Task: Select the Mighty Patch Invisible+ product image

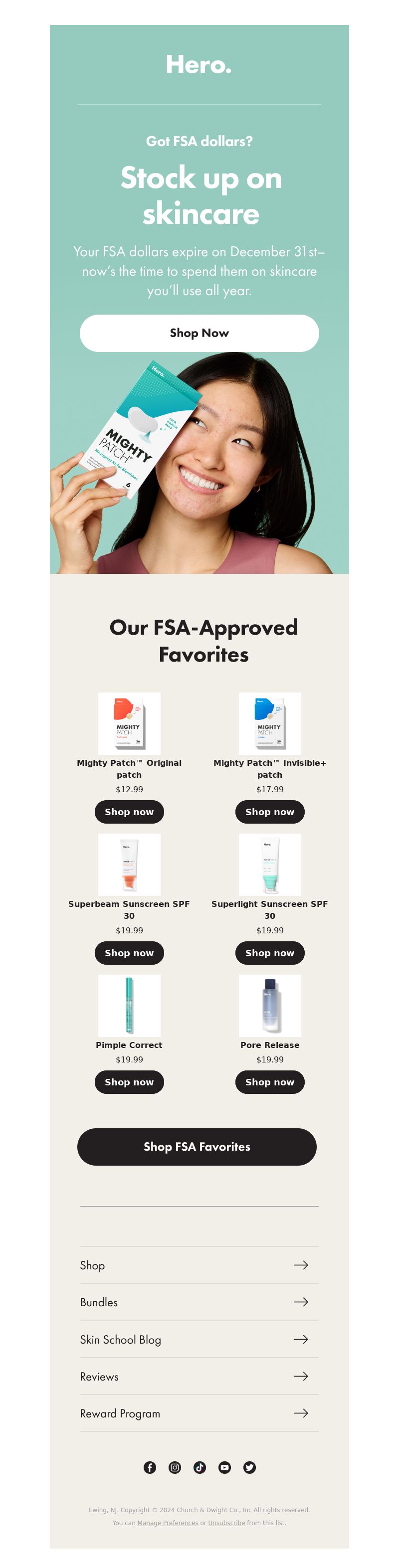Action: tap(270, 723)
